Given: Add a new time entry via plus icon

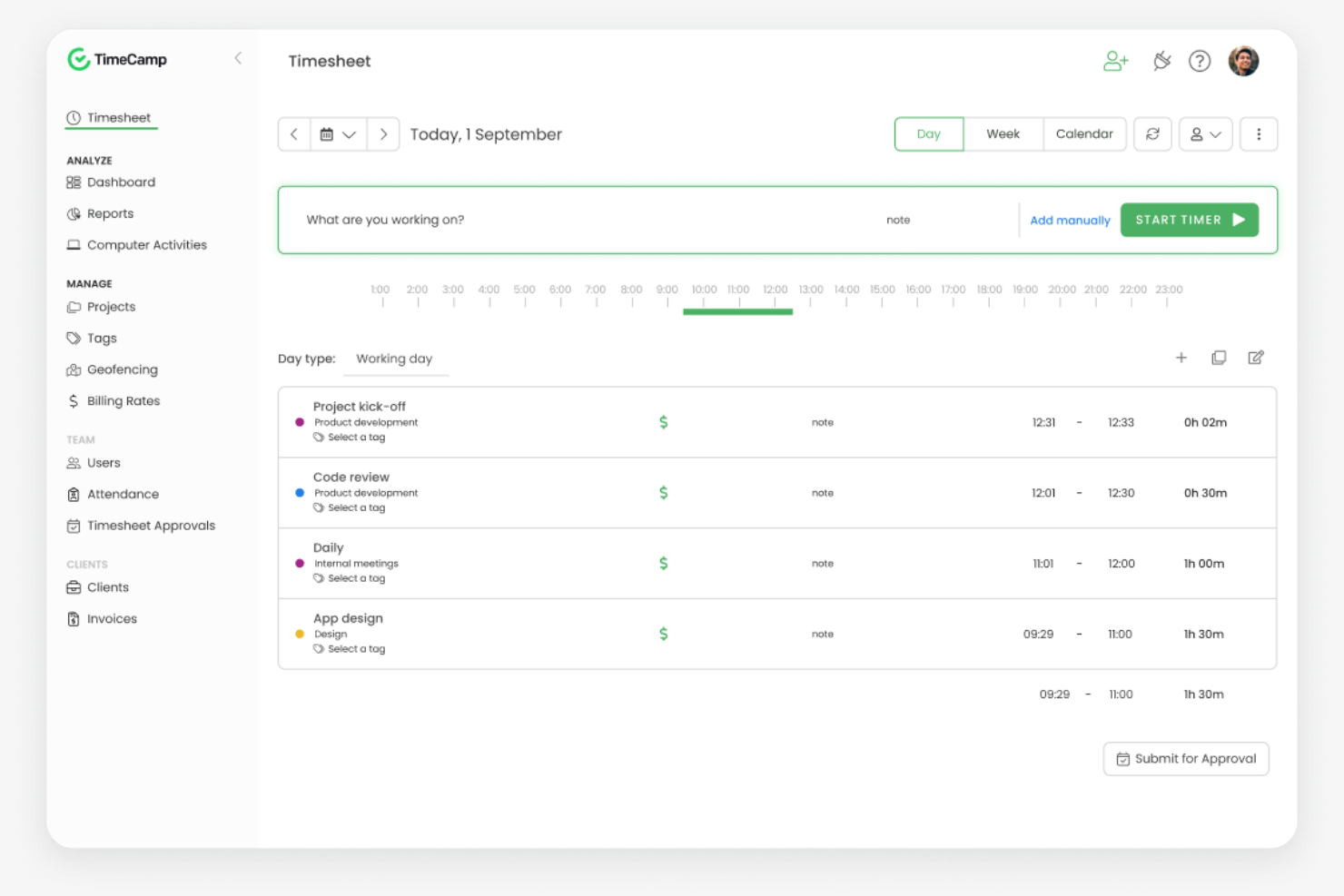Looking at the screenshot, I should [1181, 358].
